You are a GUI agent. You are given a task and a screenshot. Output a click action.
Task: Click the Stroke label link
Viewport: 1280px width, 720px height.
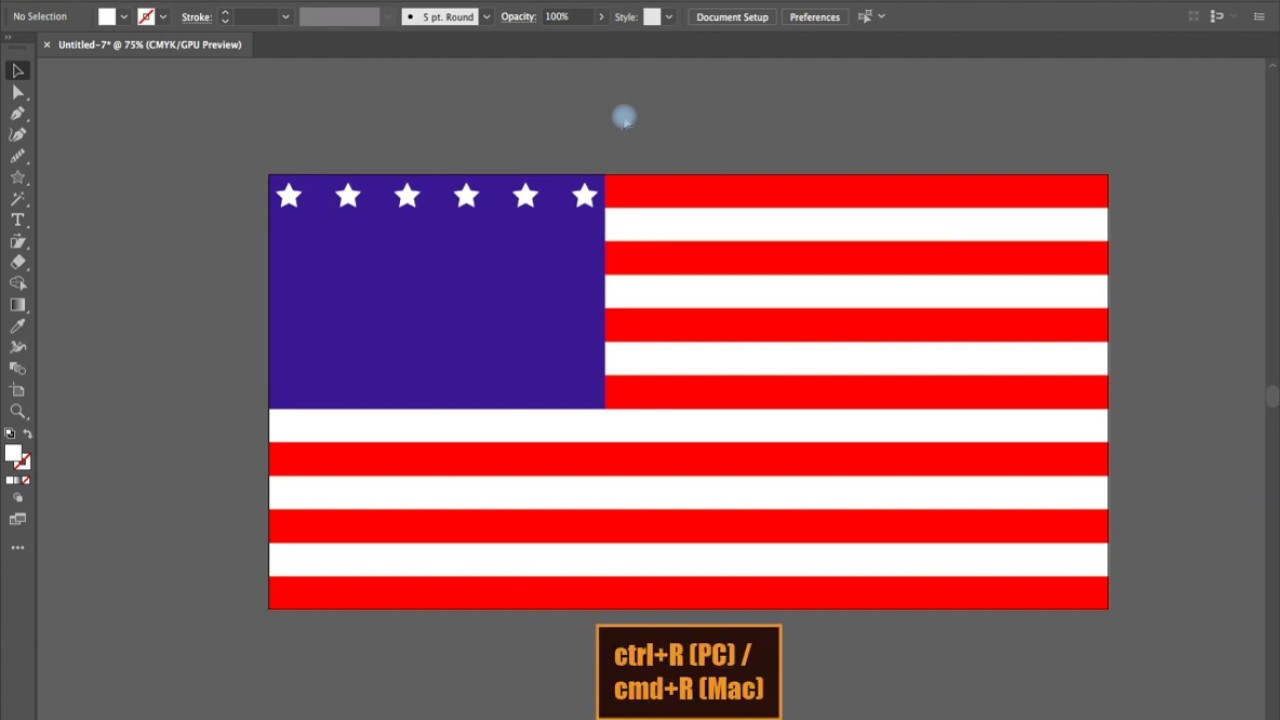196,17
